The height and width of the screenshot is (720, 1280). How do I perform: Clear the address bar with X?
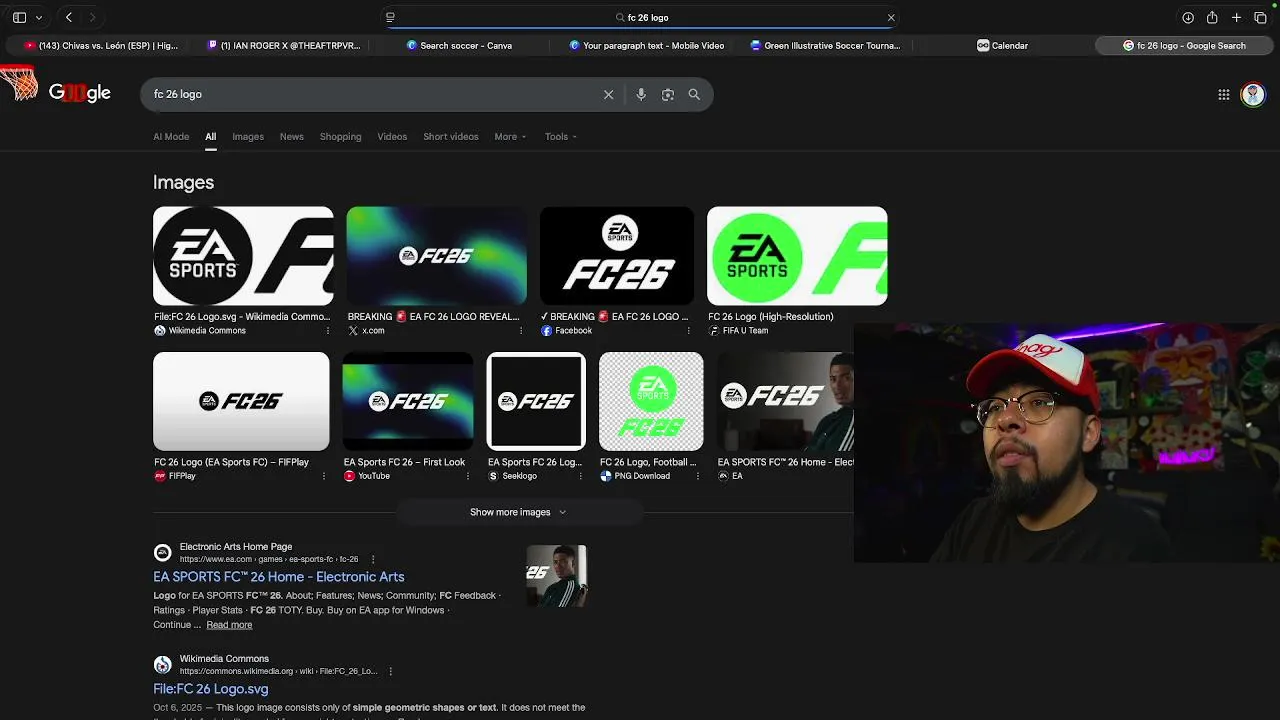tap(891, 17)
